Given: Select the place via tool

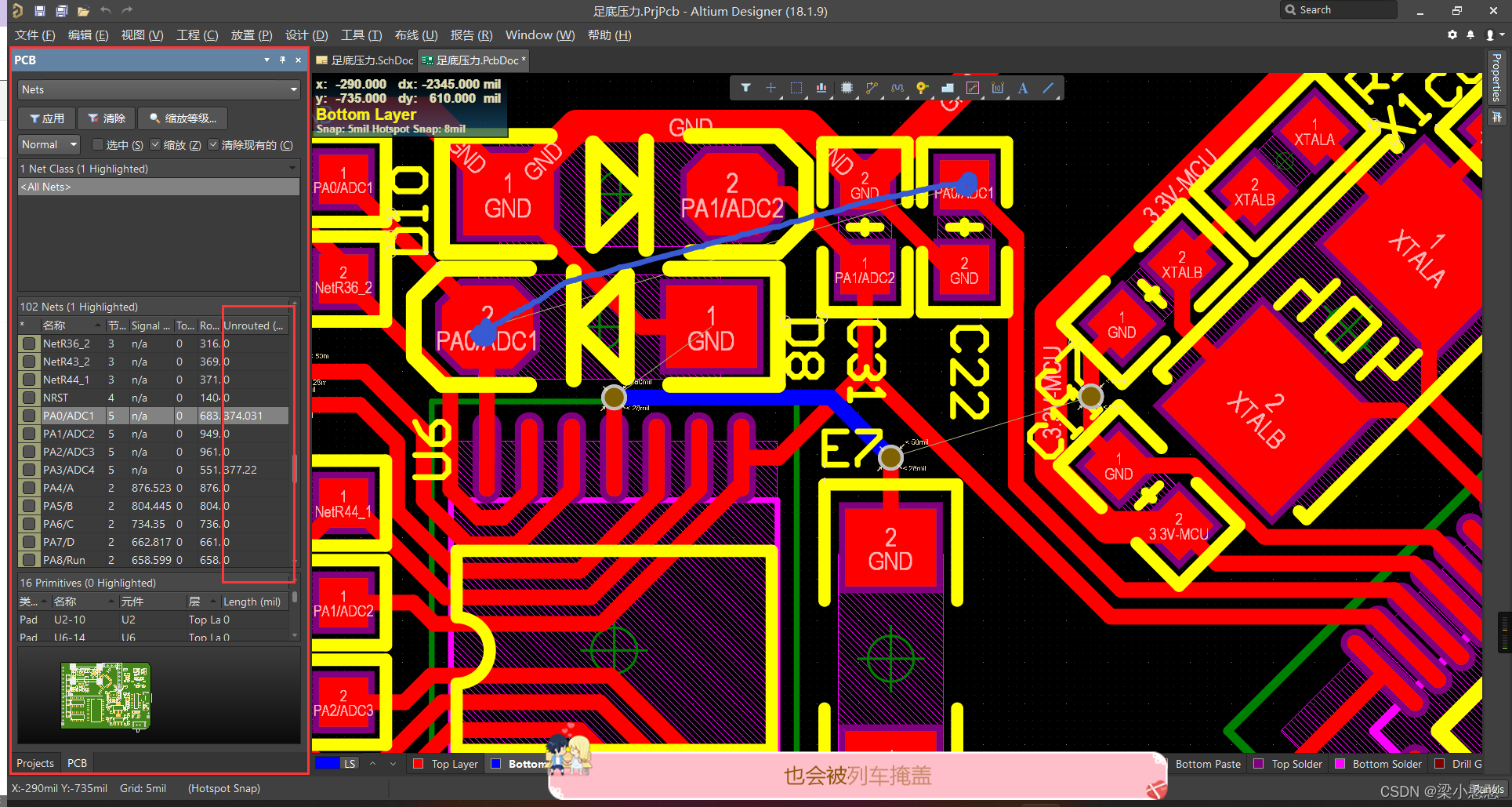Looking at the screenshot, I should tap(922, 89).
